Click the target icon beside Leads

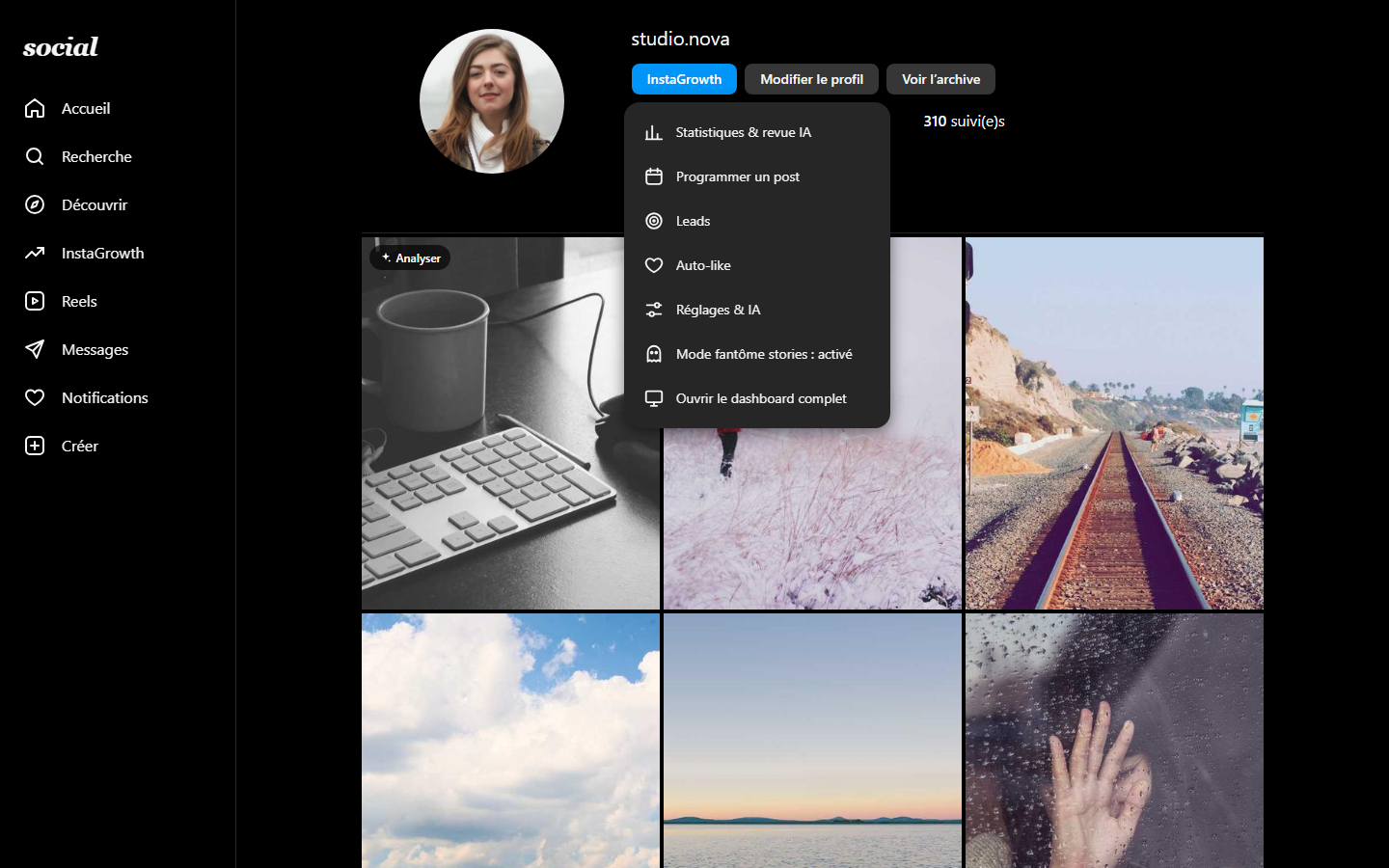654,221
